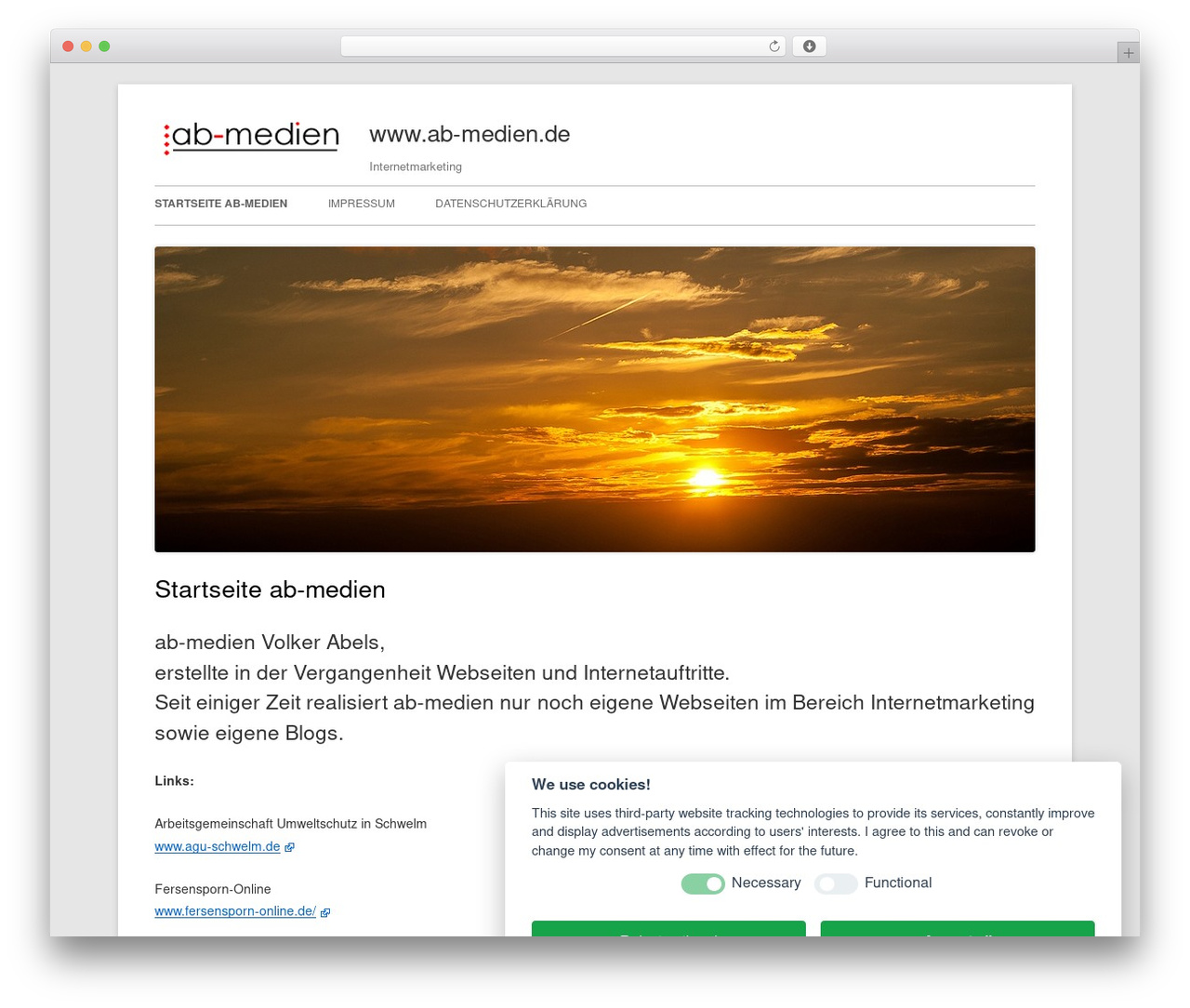Enable the Functional cookies switch
Viewport: 1190px width, 1008px height.
click(836, 883)
